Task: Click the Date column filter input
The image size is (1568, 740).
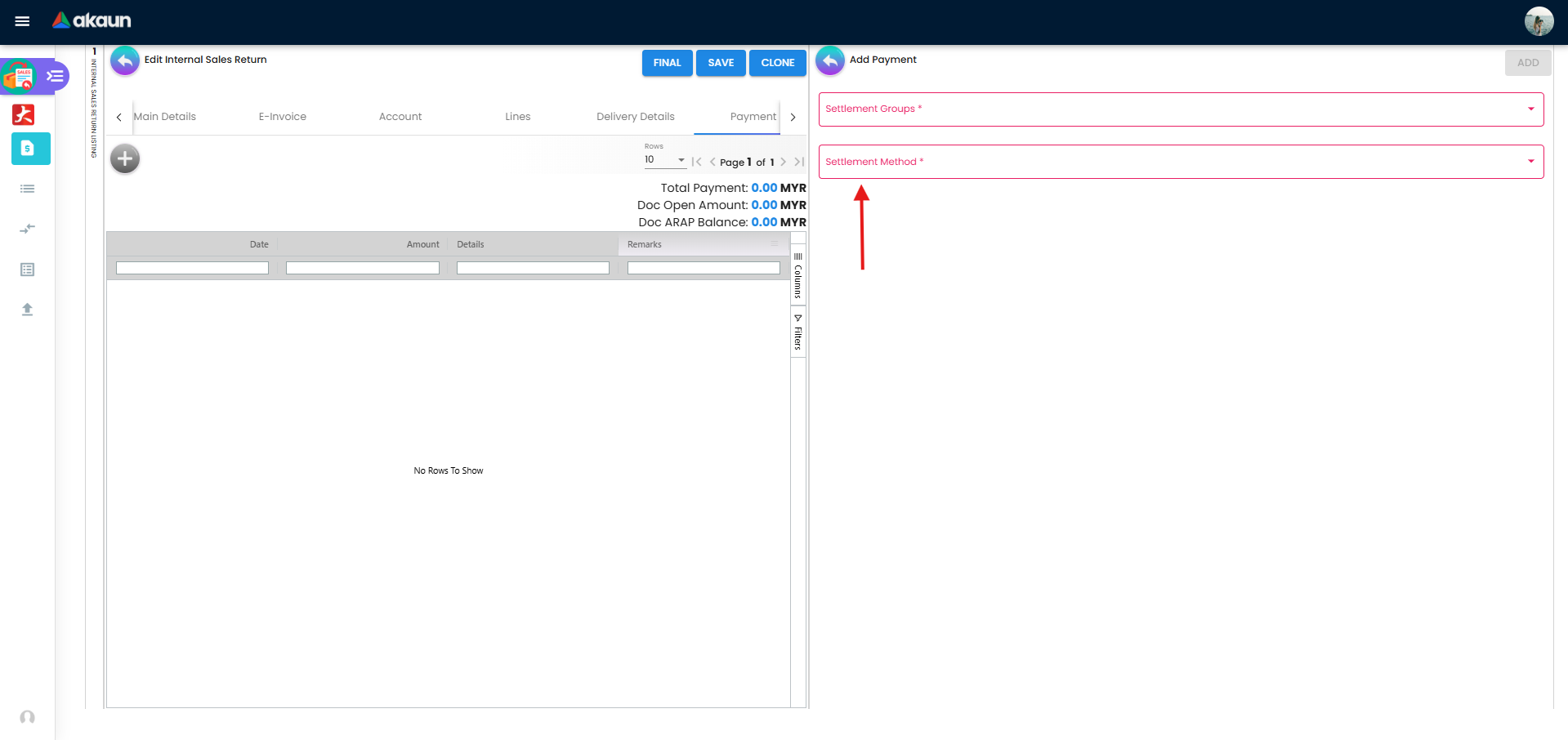Action: point(192,268)
